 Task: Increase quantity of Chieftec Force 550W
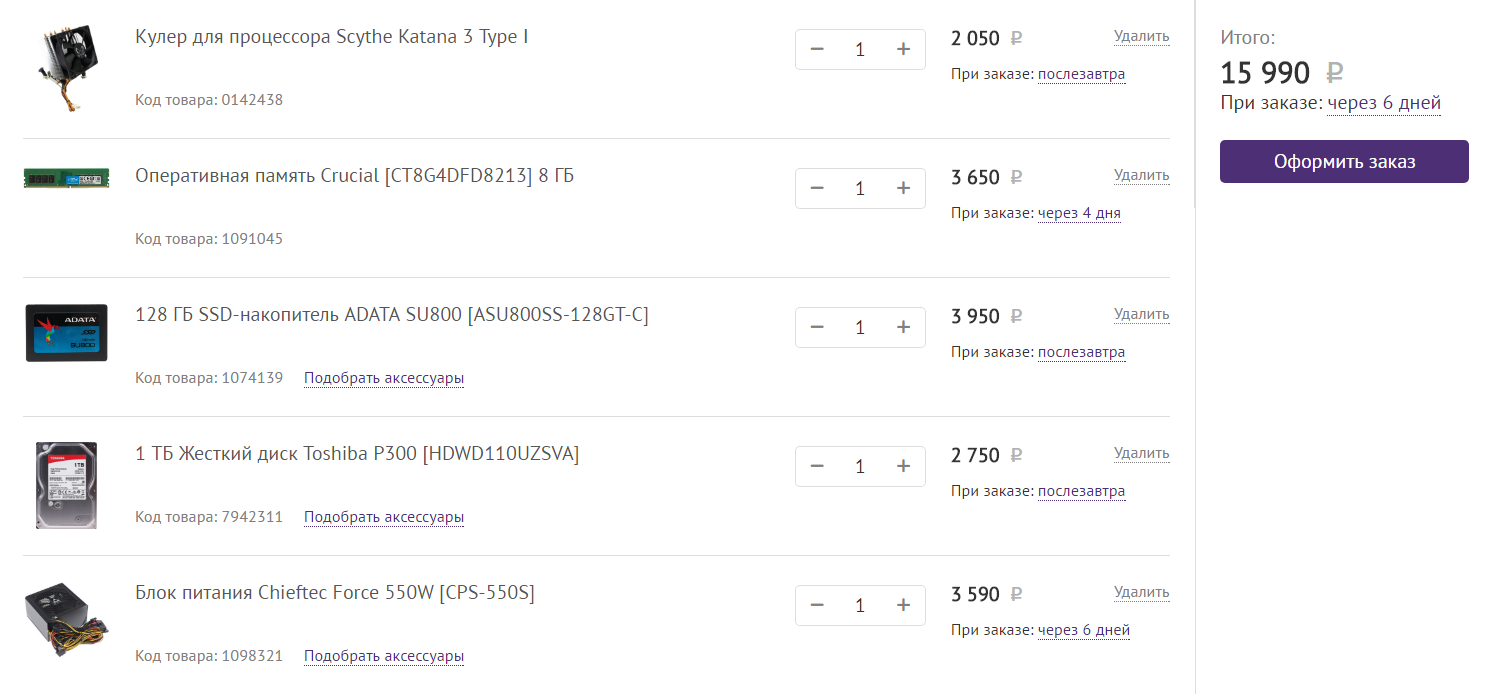(903, 605)
